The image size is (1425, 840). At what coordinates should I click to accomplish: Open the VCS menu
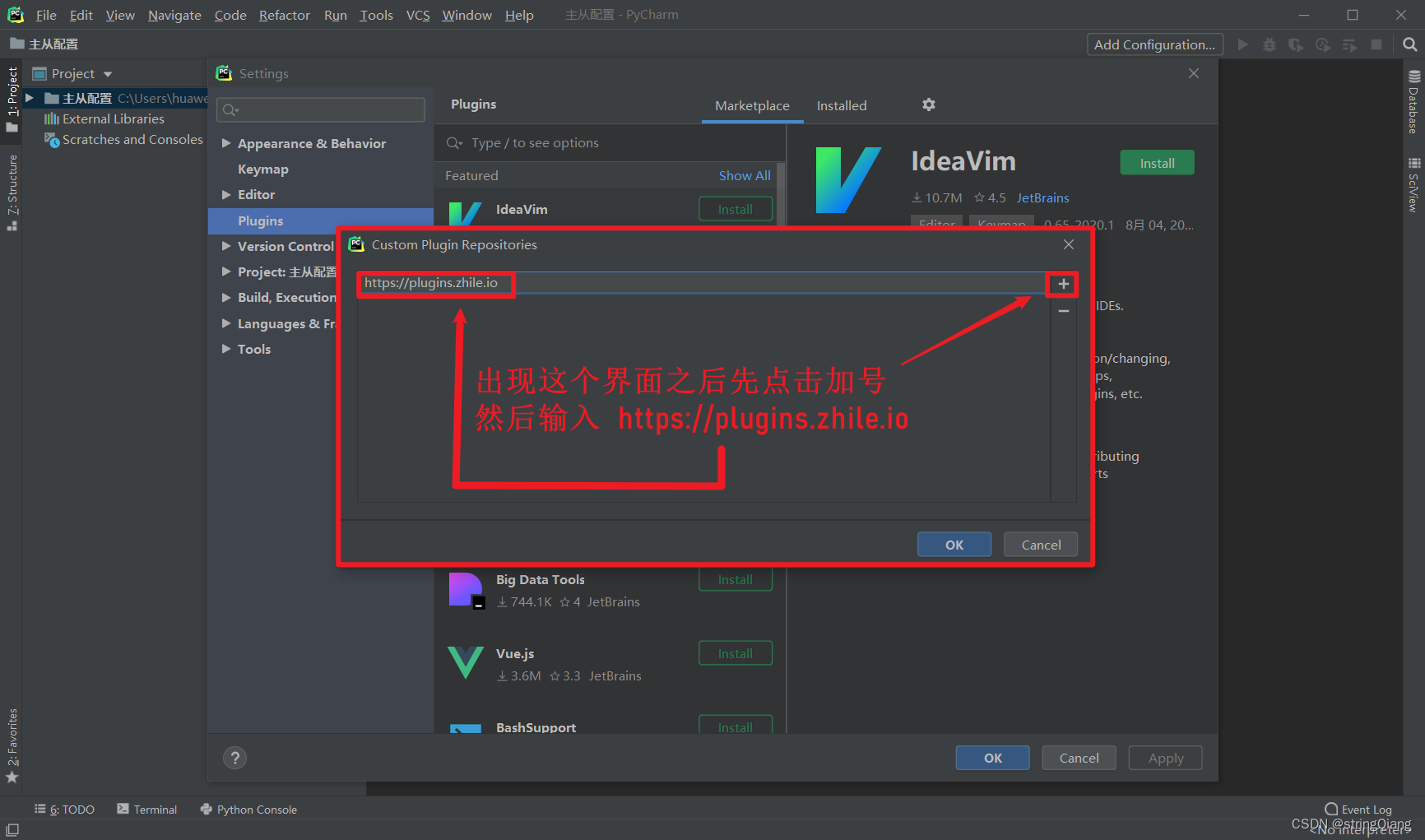[x=418, y=15]
